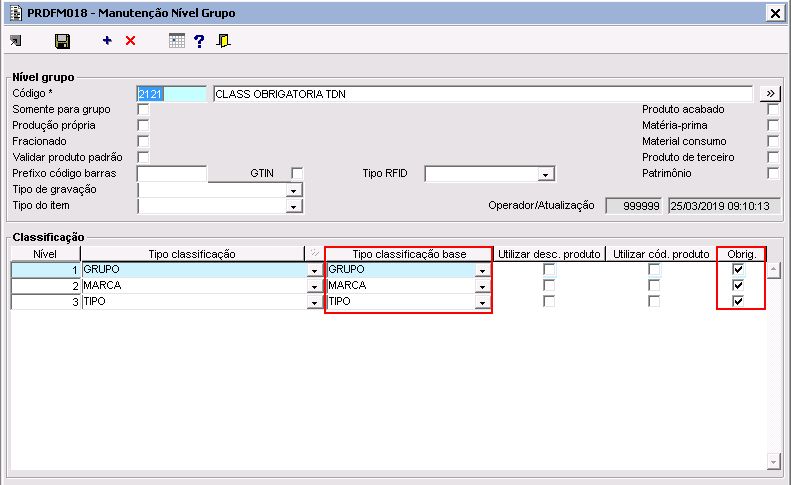Viewport: 791px width, 485px height.
Task: Check Utilizar desc. produto for GRUPO row
Action: tap(549, 270)
